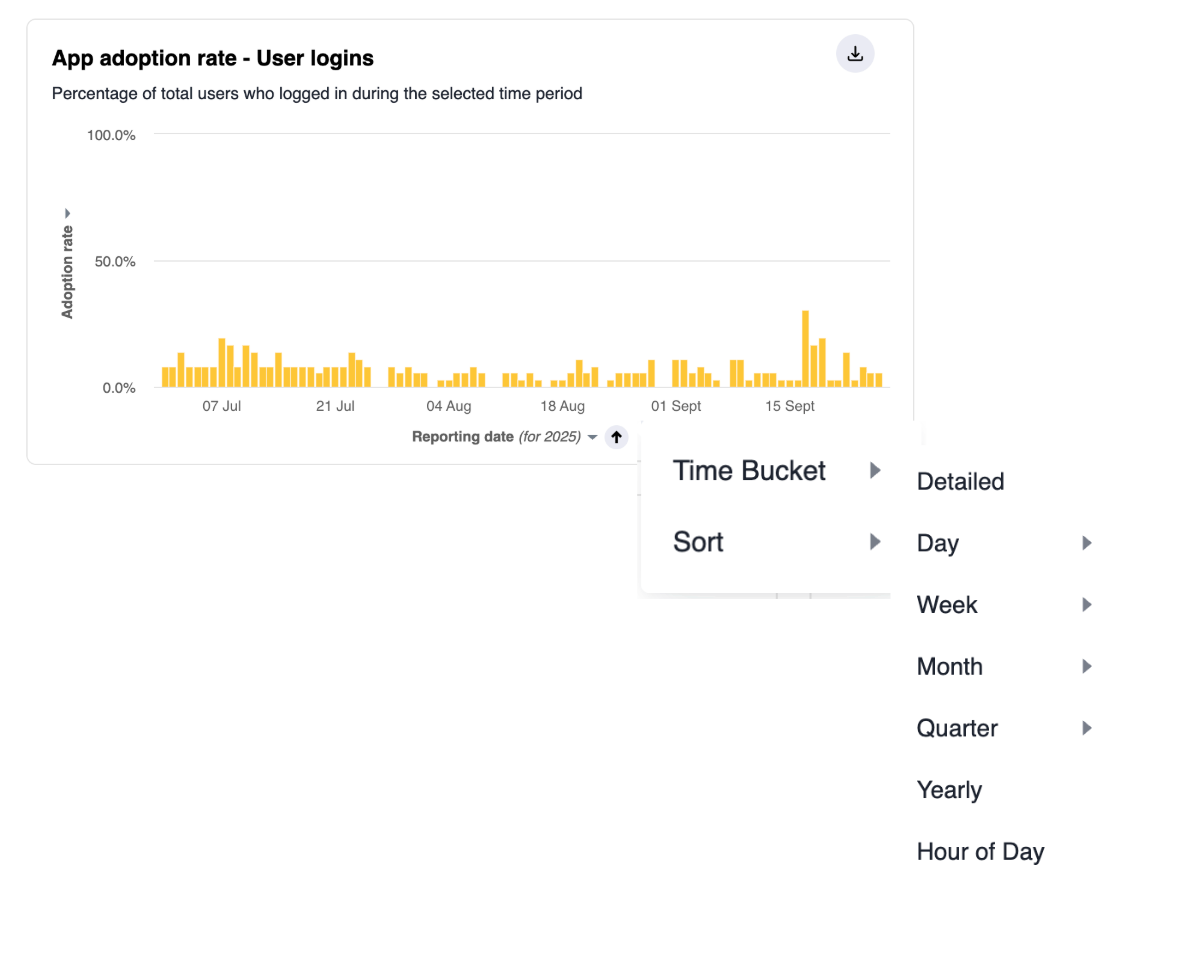This screenshot has height=962, width=1198.
Task: Open the Reporting date dropdown
Action: pyautogui.click(x=591, y=437)
